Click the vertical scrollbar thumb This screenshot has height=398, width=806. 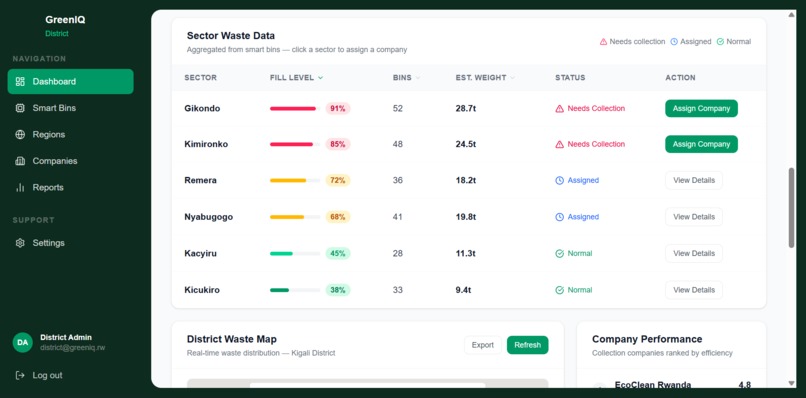791,208
